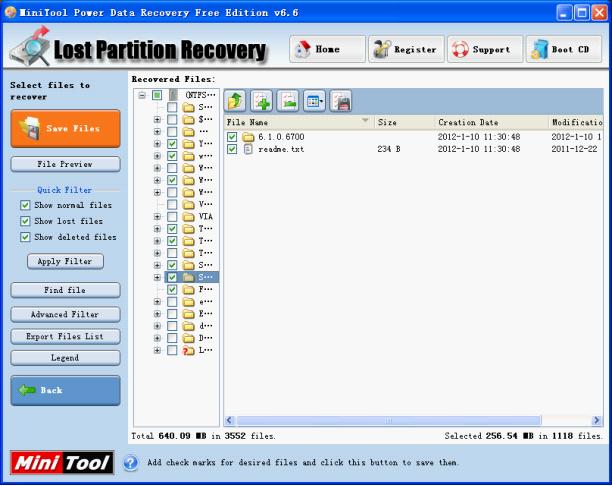Click the question-mark lost folder icon L…

click(189, 350)
